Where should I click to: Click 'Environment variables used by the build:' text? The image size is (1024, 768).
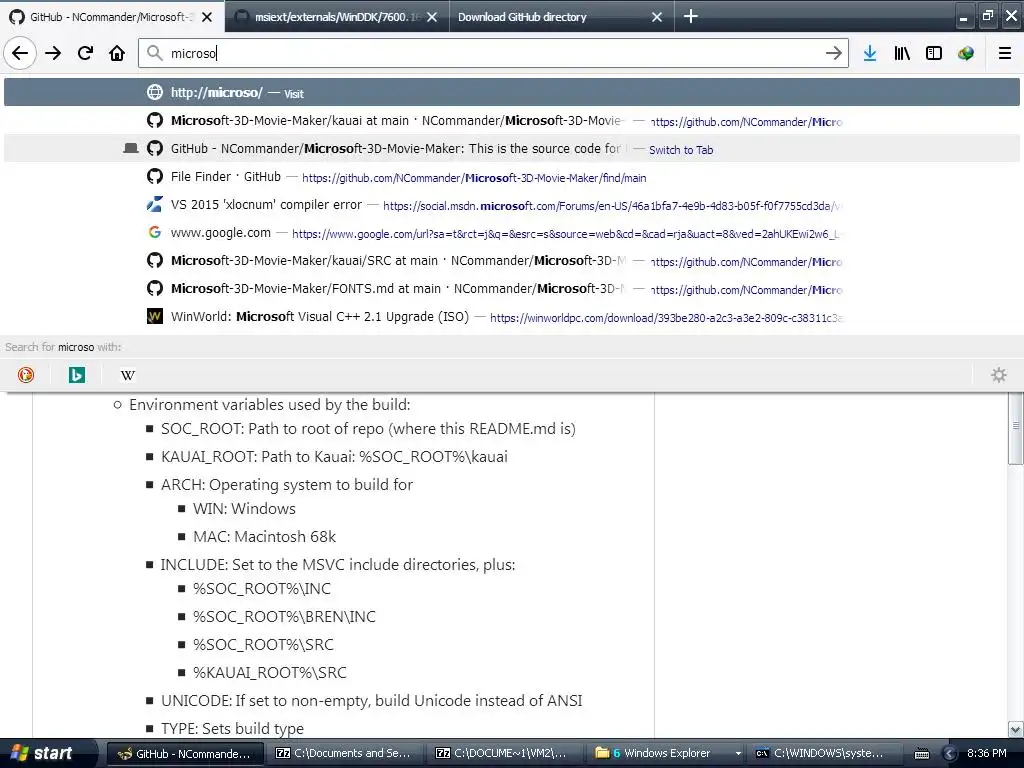(270, 405)
